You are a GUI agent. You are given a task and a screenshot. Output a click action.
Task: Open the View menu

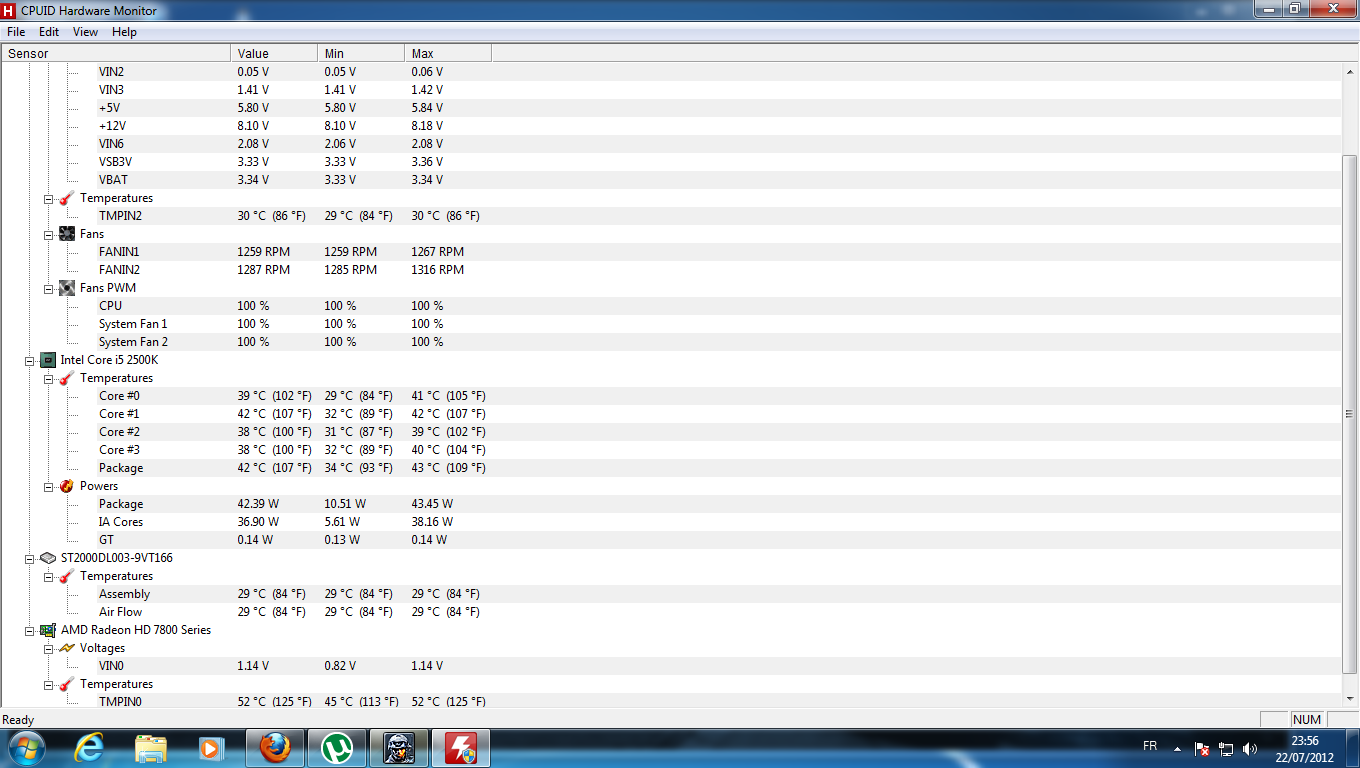pos(85,32)
